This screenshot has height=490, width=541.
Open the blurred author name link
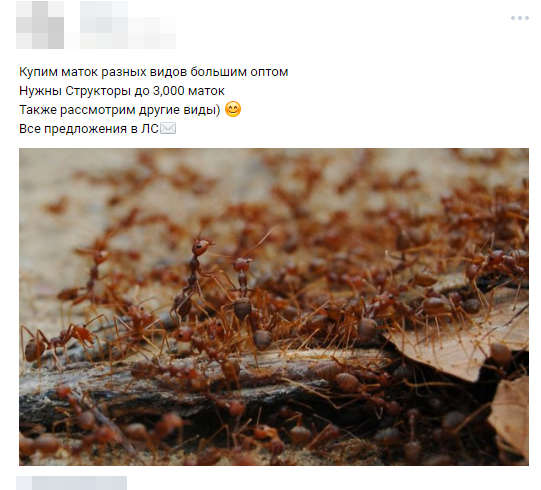click(128, 25)
